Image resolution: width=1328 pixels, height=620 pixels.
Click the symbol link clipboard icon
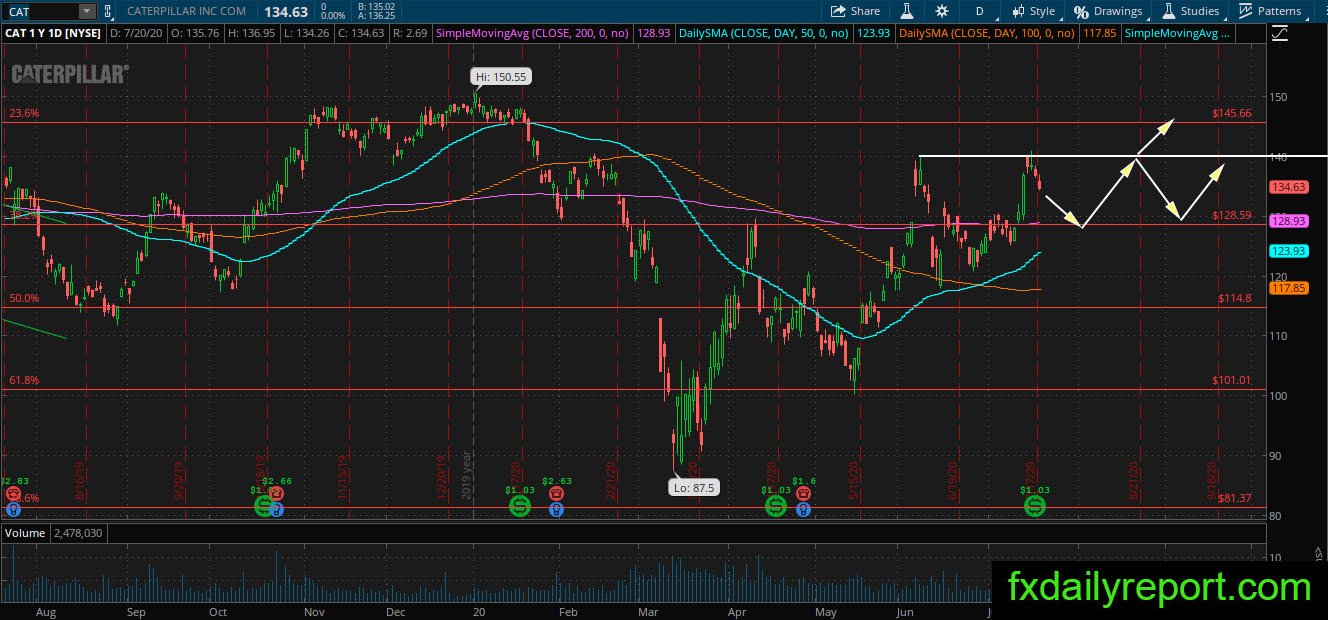(107, 11)
